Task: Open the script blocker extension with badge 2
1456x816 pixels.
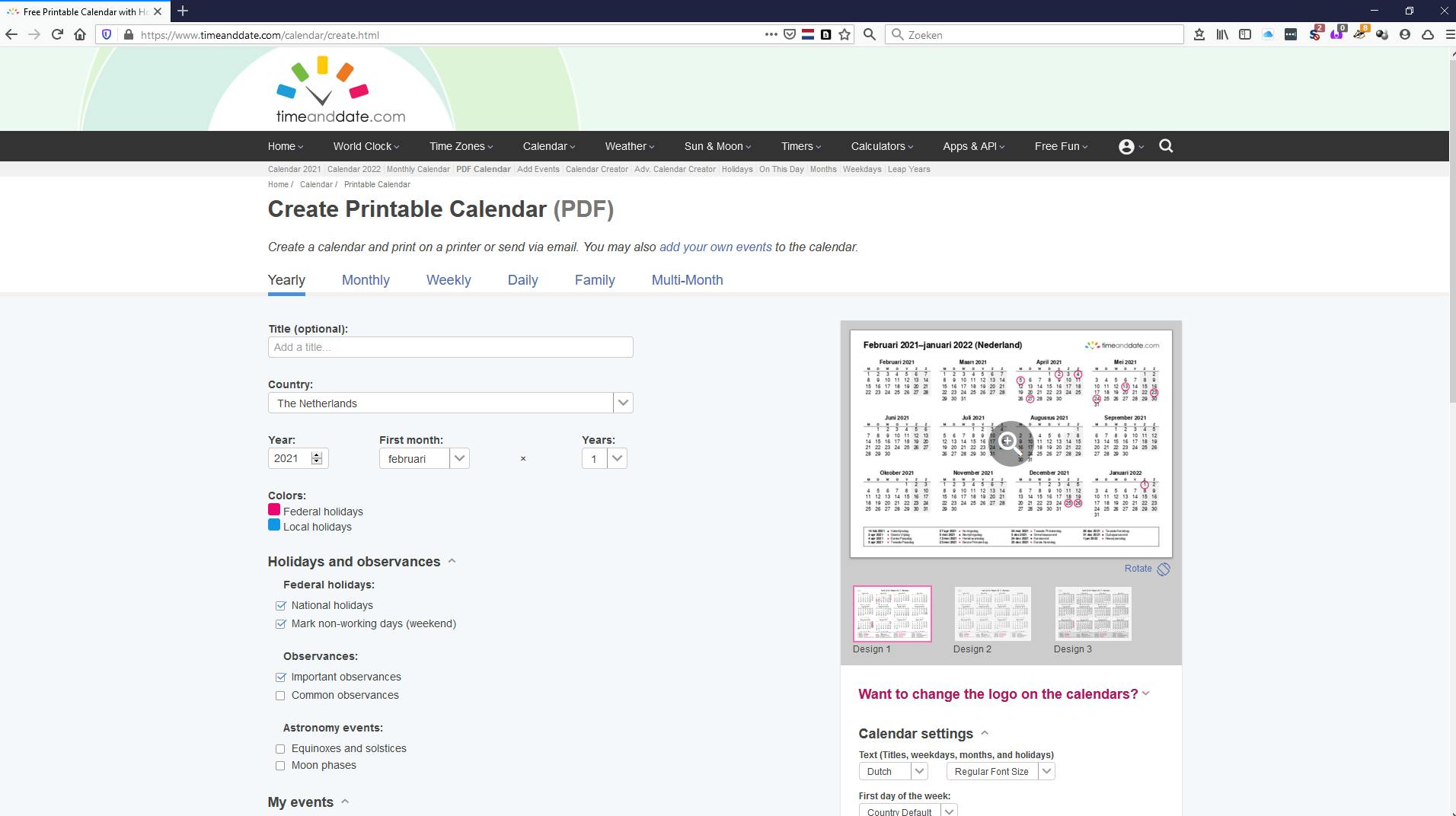Action: pyautogui.click(x=1315, y=34)
